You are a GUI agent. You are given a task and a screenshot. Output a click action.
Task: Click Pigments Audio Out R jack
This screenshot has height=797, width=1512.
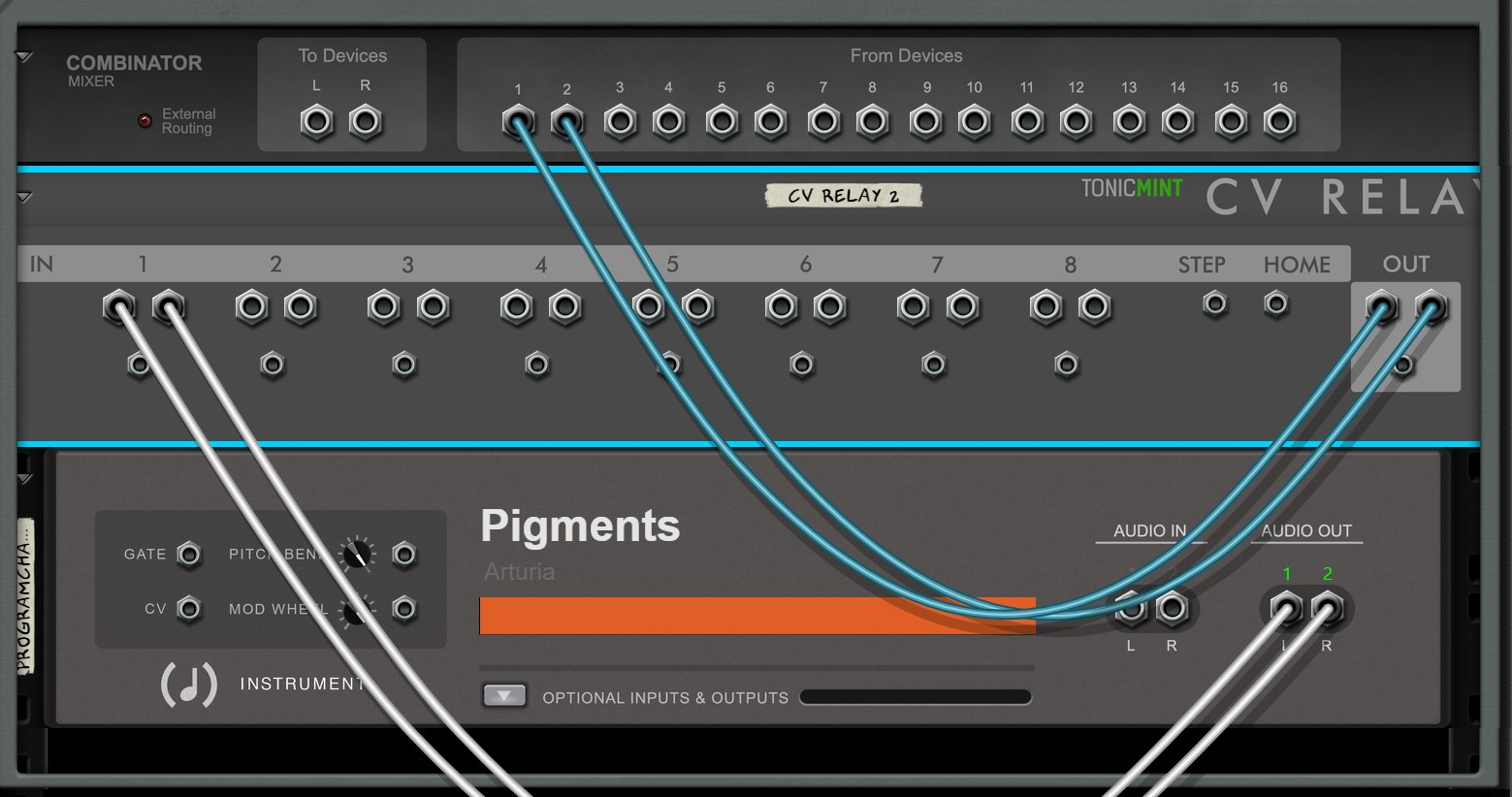pos(1328,609)
